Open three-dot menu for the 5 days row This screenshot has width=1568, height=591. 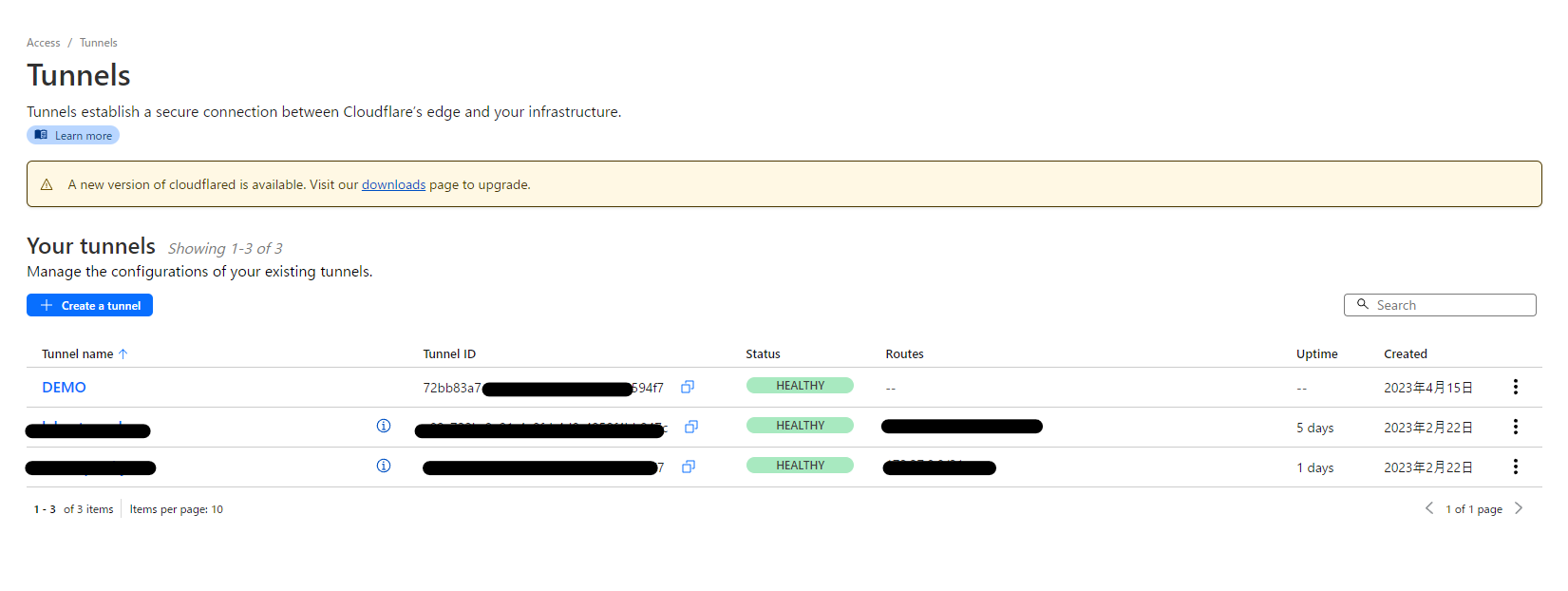1516,427
